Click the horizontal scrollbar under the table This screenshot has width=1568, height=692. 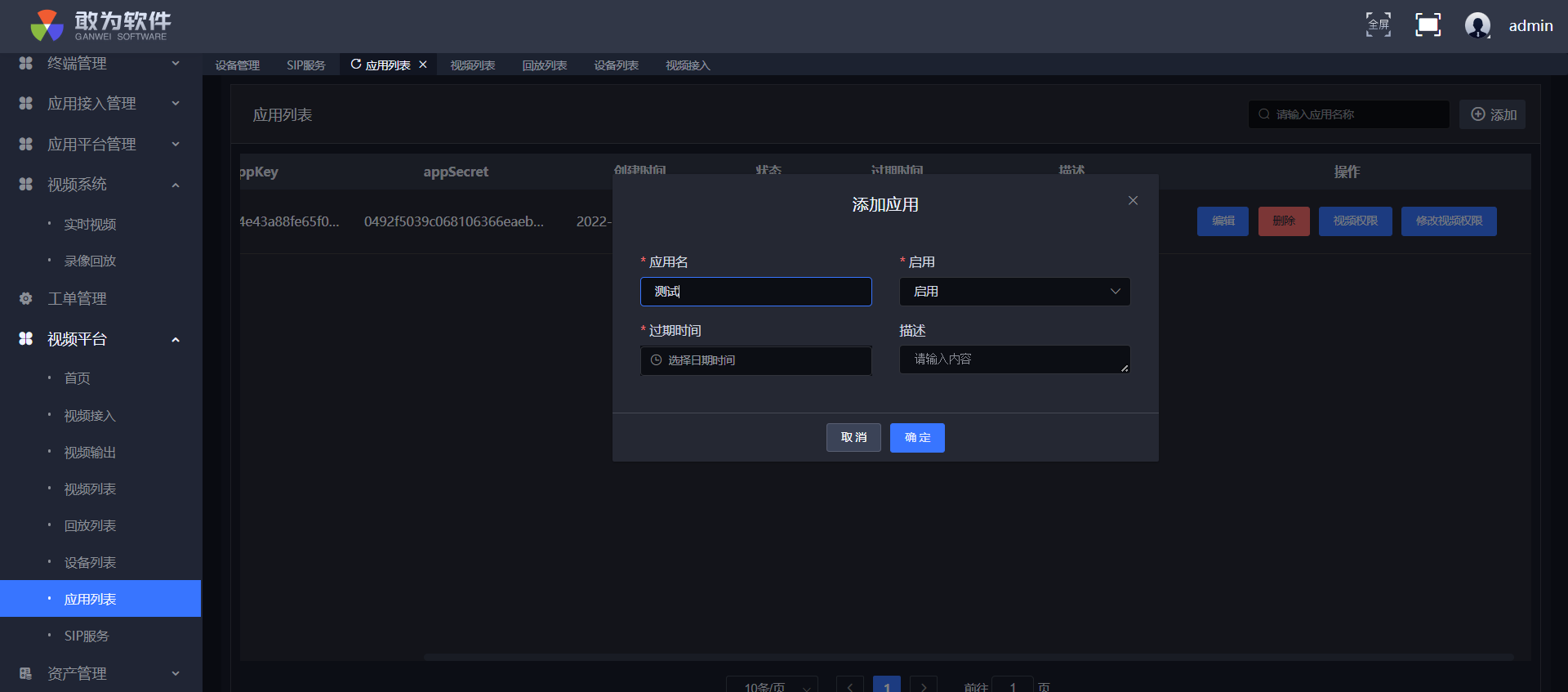pos(968,657)
